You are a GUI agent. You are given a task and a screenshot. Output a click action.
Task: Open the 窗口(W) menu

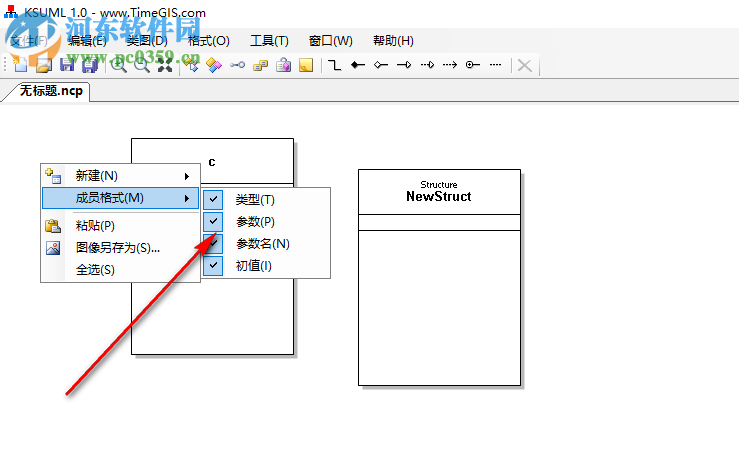pyautogui.click(x=330, y=41)
